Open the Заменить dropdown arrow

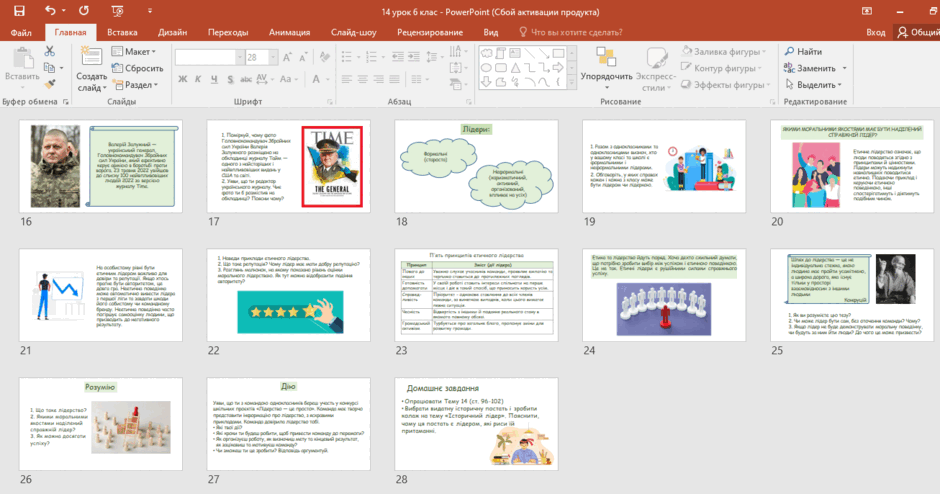pyautogui.click(x=844, y=68)
